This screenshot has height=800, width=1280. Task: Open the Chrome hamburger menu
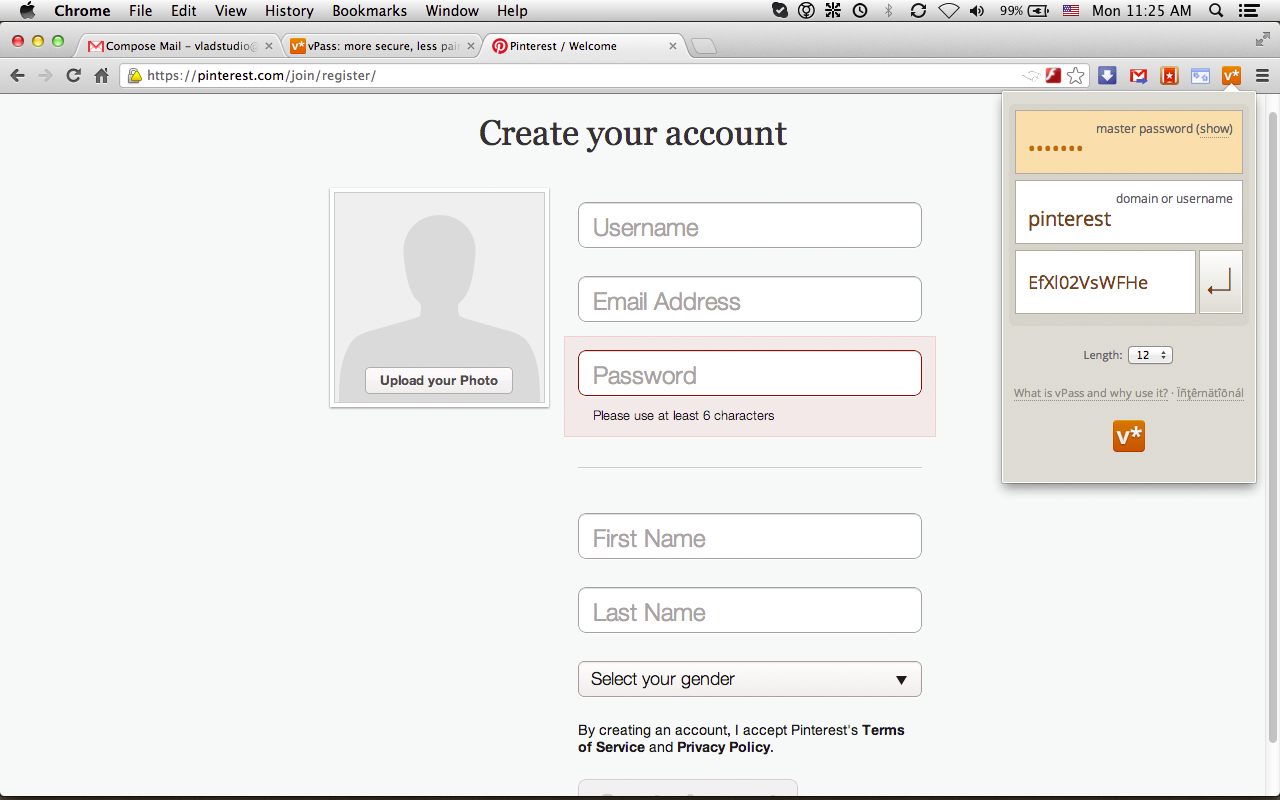pos(1262,75)
